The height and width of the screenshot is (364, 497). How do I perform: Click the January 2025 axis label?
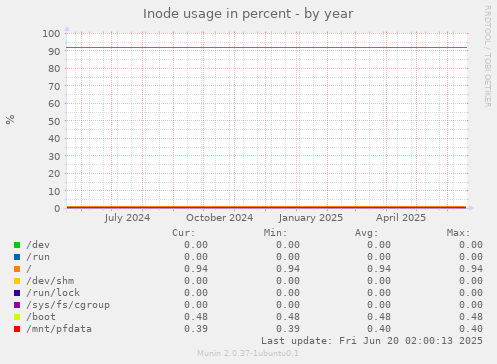click(311, 218)
